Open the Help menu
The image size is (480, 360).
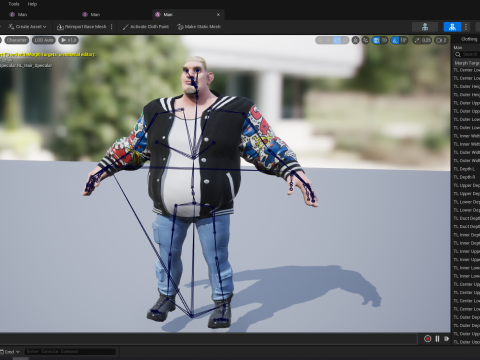tap(32, 4)
